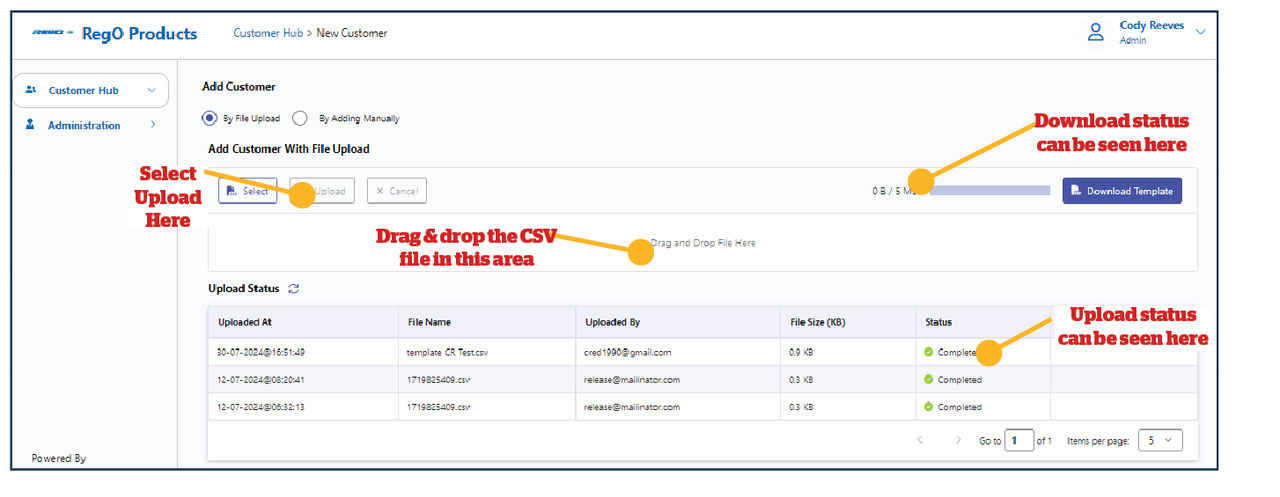Open the Items per page dropdown
Screen dimensions: 1280x497
click(1159, 440)
